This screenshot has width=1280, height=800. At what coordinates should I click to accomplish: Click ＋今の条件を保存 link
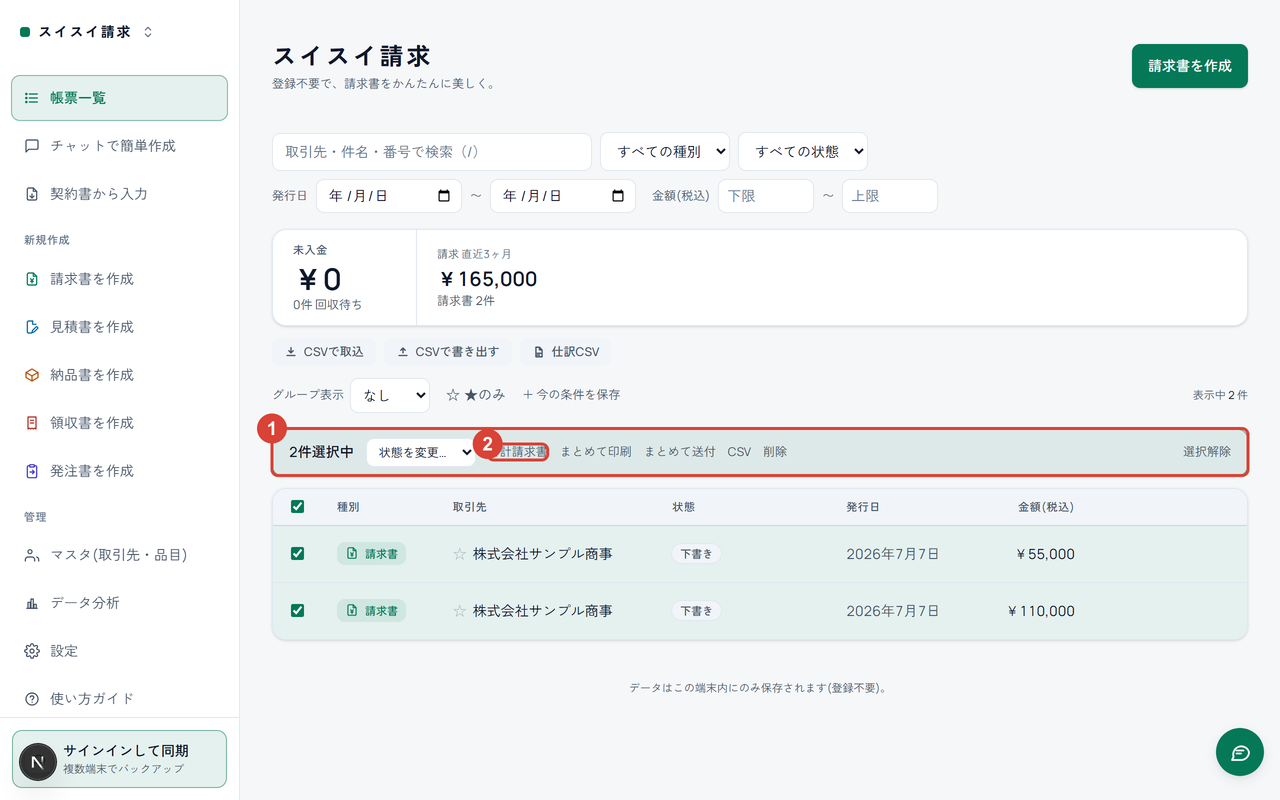click(x=571, y=395)
